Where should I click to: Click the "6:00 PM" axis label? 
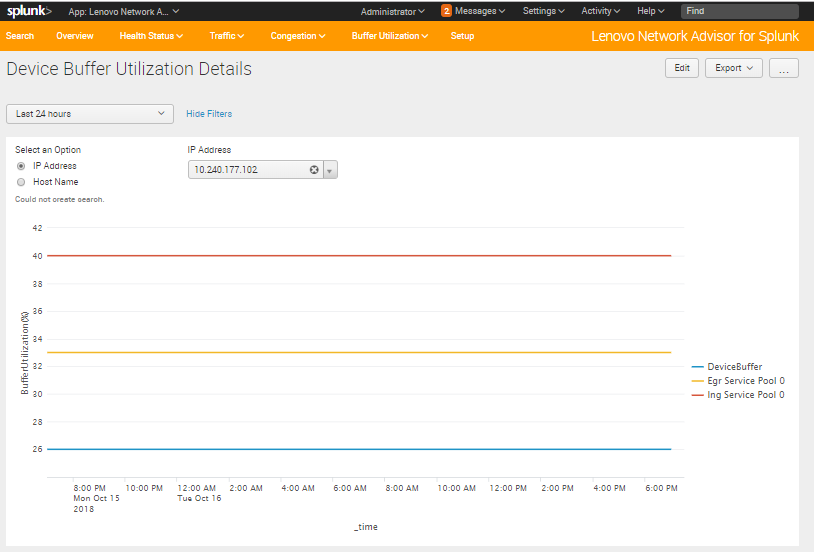661,488
